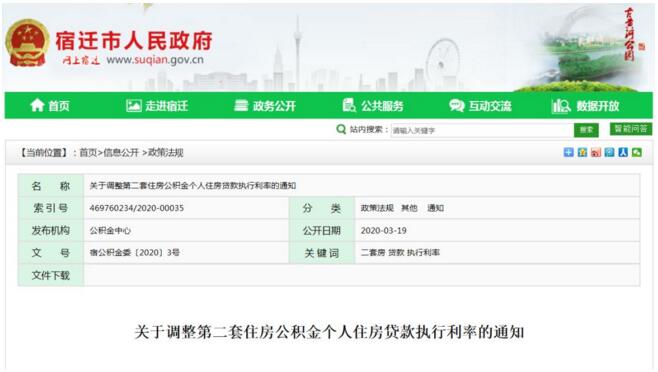658x372 pixels.
Task: Open the 公共服务 menu
Action: (373, 105)
